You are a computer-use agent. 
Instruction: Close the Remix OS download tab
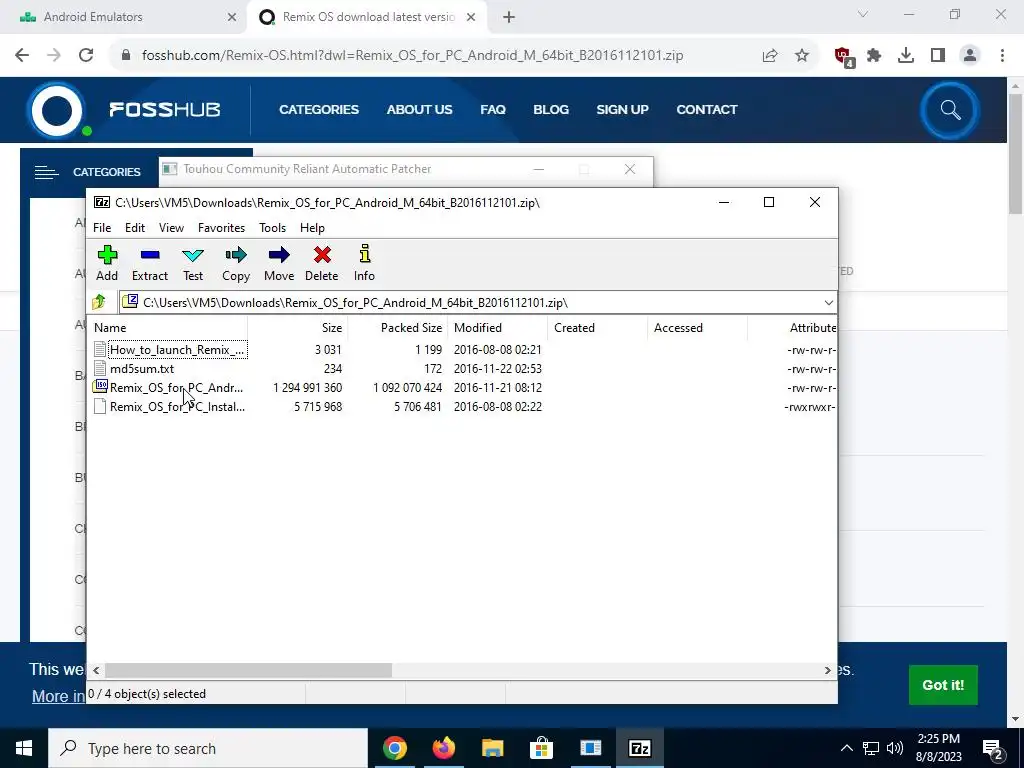point(471,18)
